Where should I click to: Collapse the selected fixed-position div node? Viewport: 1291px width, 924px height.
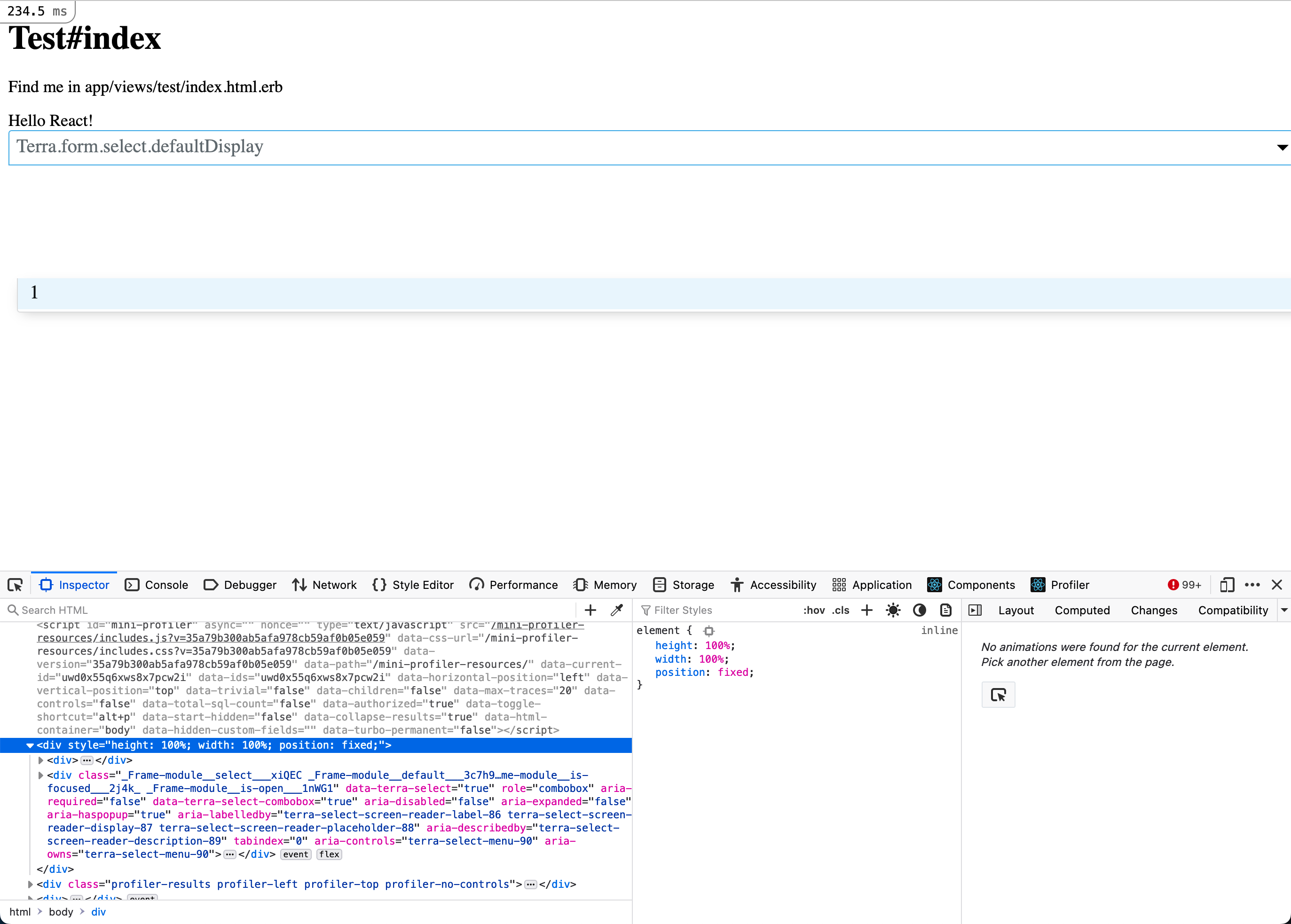tap(30, 745)
